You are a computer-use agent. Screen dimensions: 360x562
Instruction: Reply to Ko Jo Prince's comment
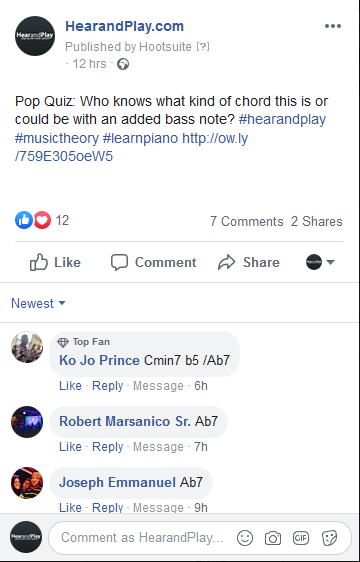coord(108,386)
